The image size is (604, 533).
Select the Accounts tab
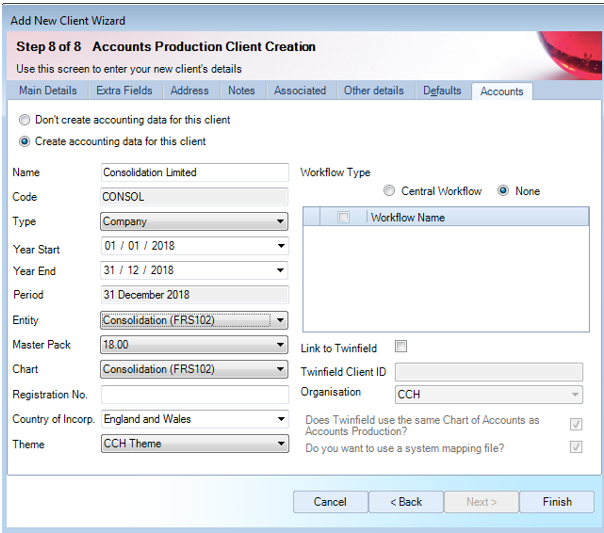coord(502,91)
